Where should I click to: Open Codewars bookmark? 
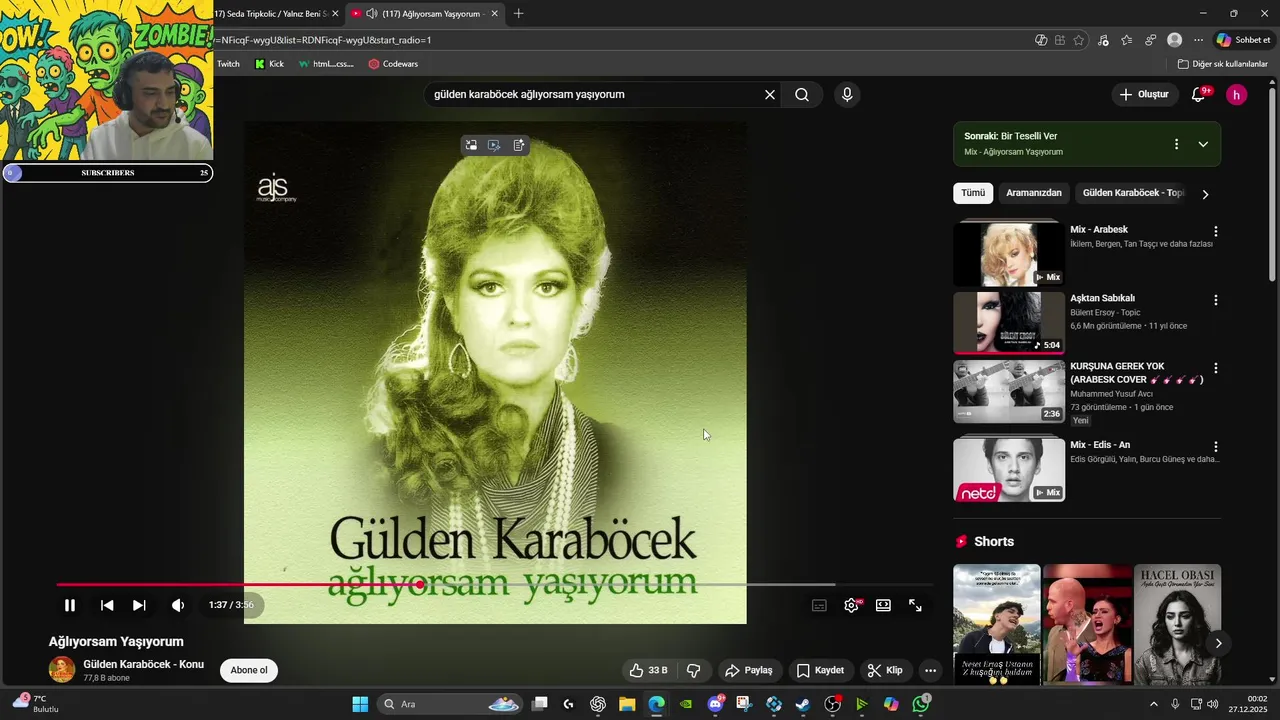tap(393, 64)
